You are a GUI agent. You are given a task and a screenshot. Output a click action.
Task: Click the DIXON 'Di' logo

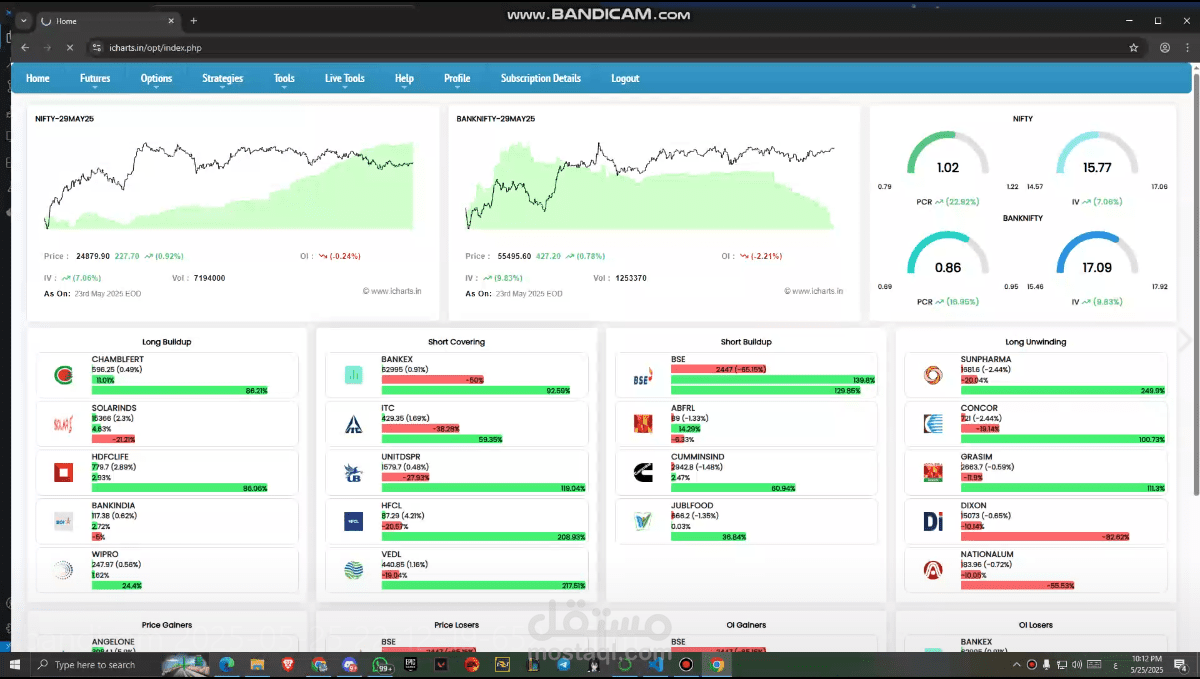(x=933, y=521)
